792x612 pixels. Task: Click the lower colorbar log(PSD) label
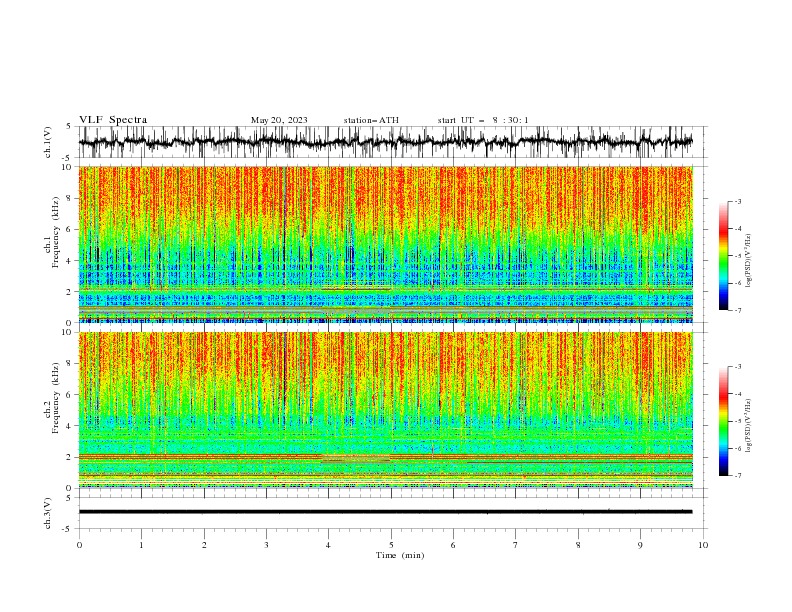coord(749,426)
